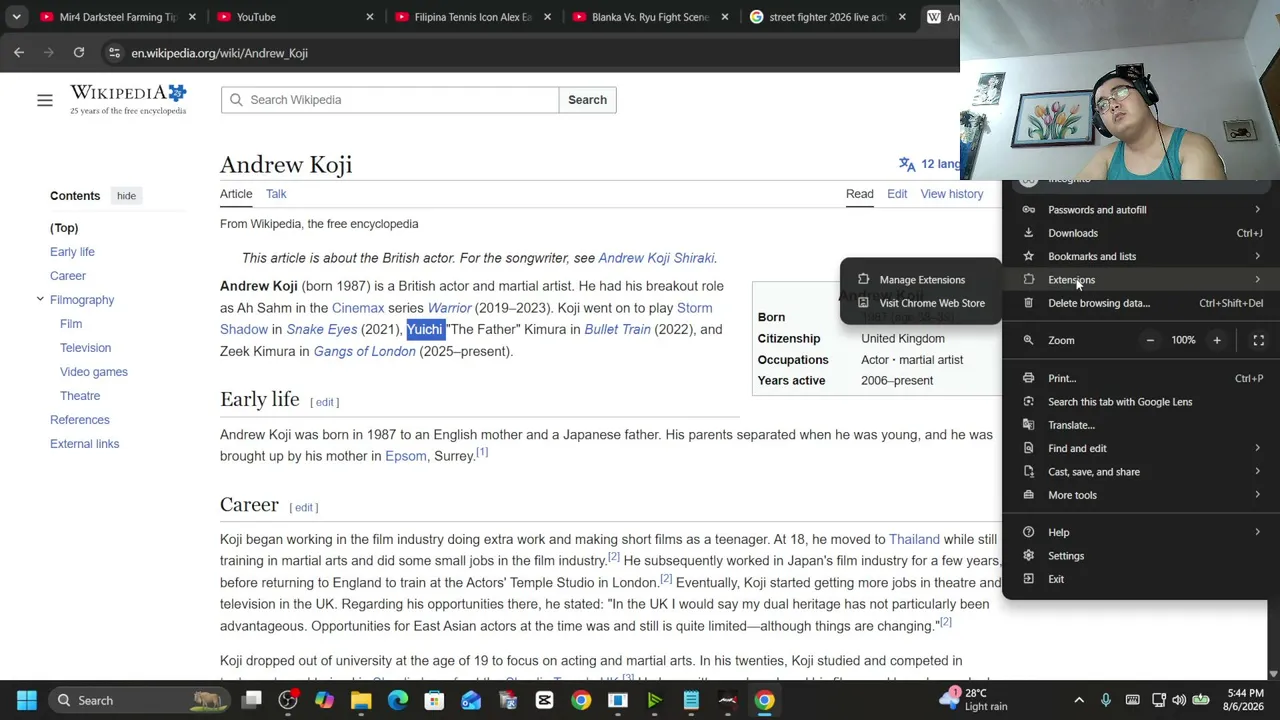Image resolution: width=1280 pixels, height=720 pixels.
Task: Open the network icon in system tray
Action: 1159,700
